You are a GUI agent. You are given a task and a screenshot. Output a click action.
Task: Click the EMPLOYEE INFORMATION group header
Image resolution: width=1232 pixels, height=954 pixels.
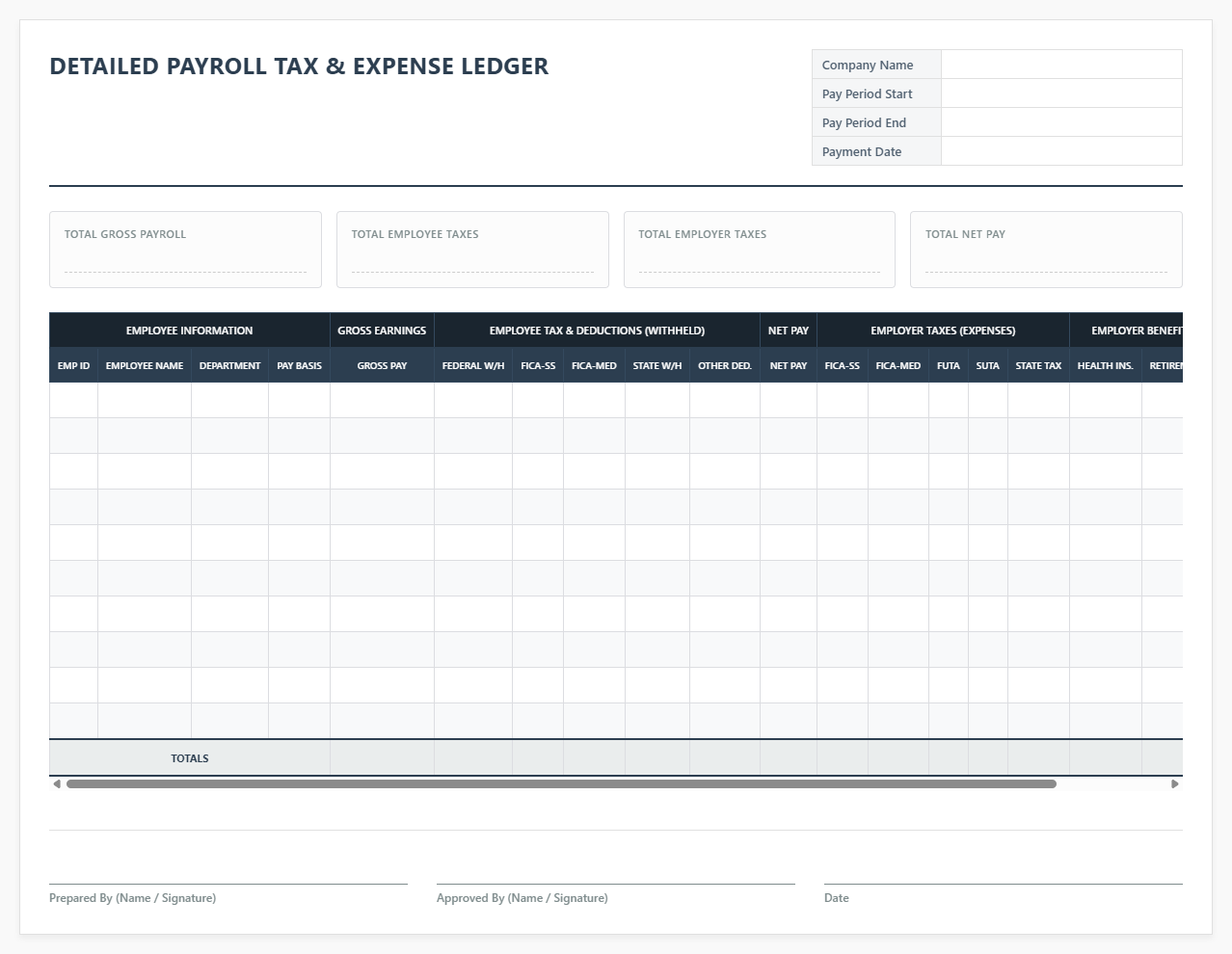tap(189, 331)
